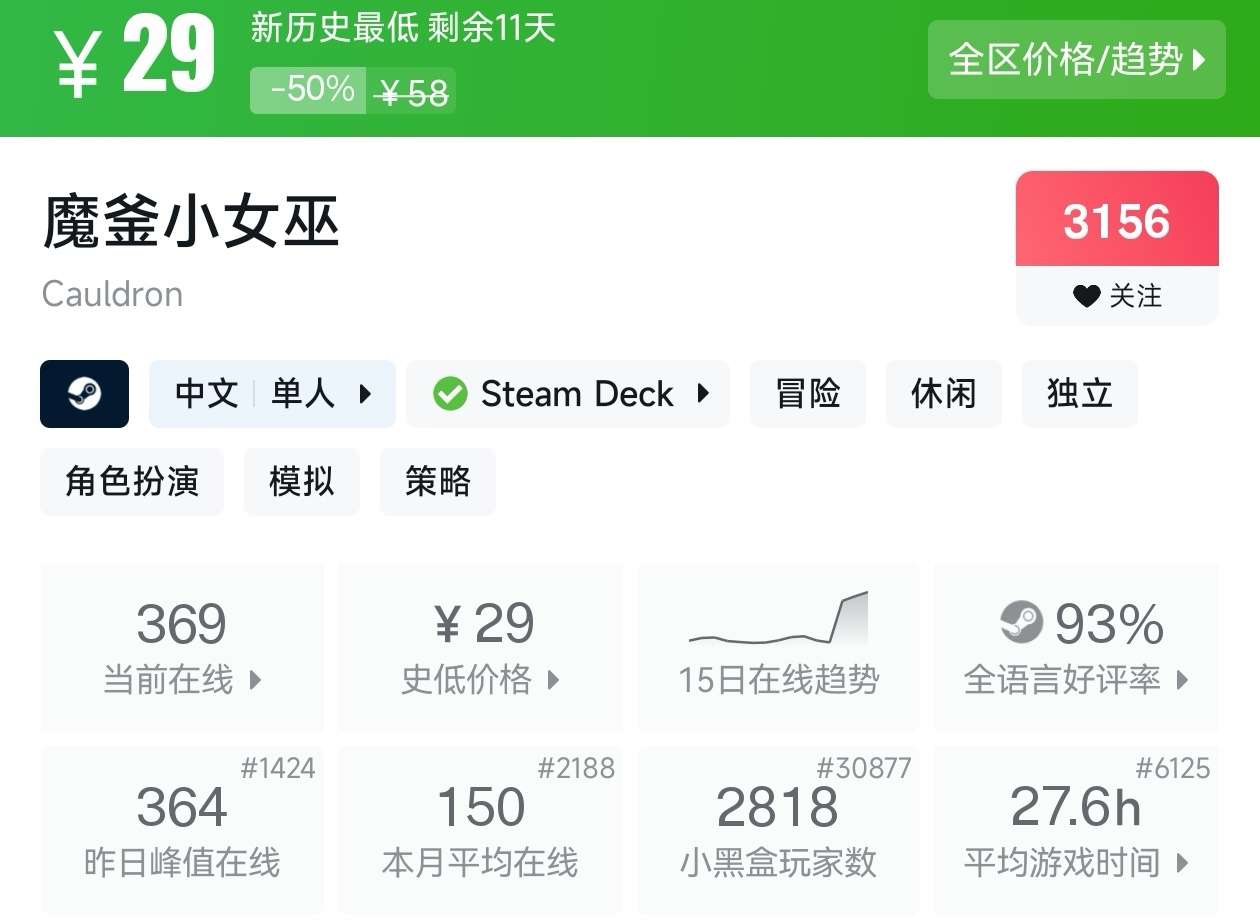The width and height of the screenshot is (1260, 923).
Task: Click the heart follow icon
Action: tap(1086, 296)
